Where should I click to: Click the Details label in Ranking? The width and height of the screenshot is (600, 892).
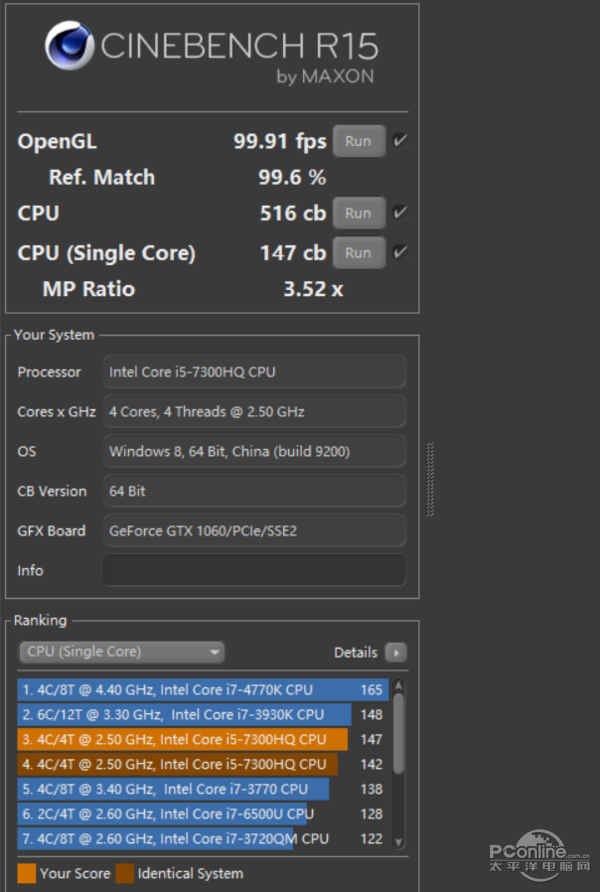point(355,653)
